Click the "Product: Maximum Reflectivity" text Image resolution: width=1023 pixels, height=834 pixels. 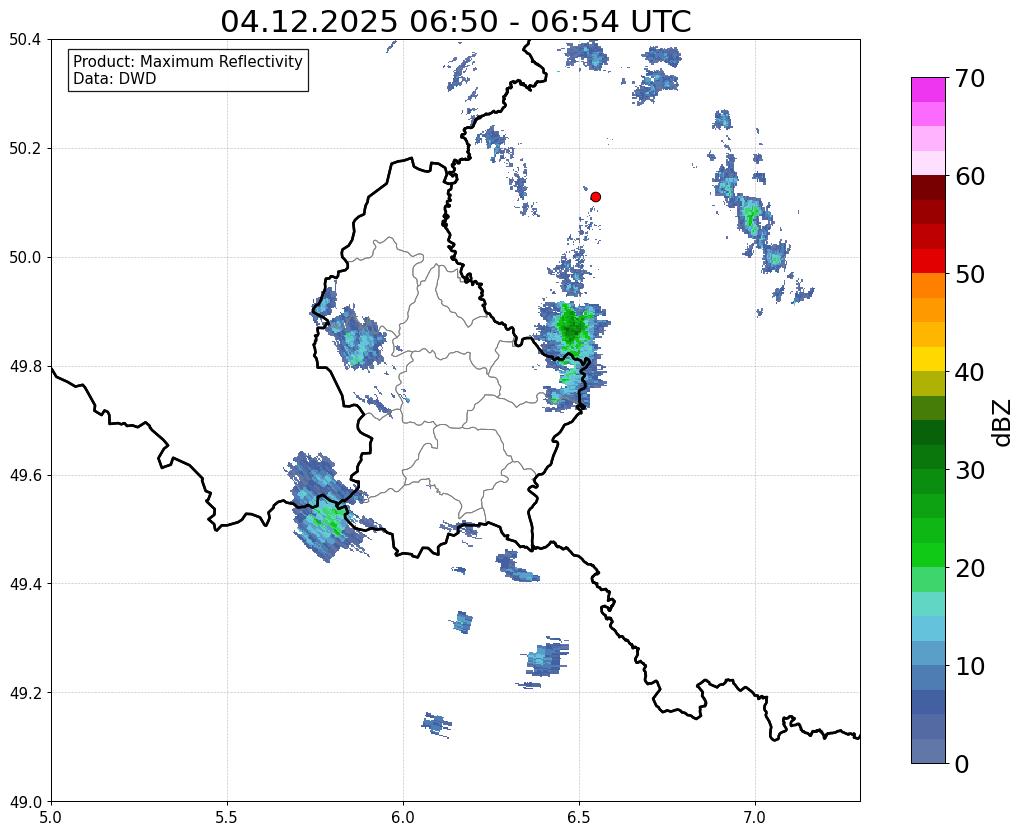188,62
